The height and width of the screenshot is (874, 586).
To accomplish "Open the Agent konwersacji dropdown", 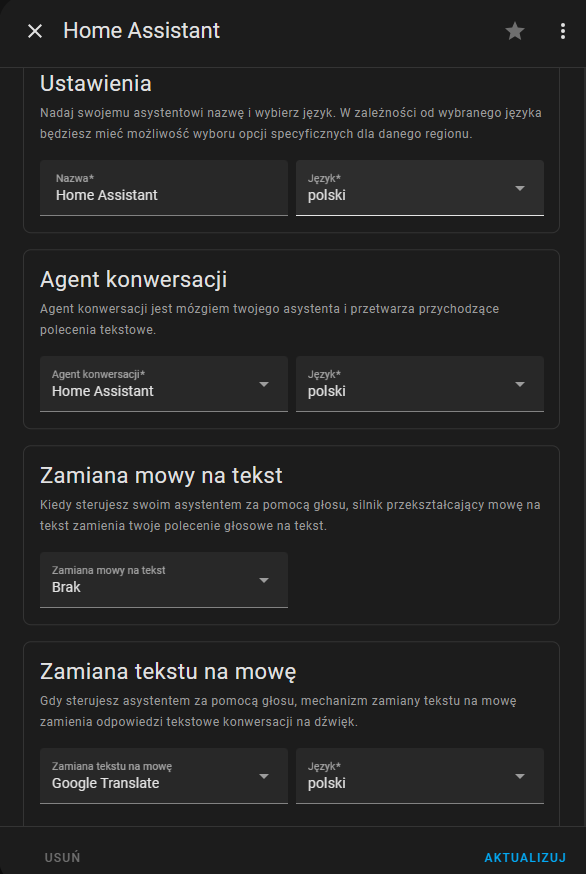I will coord(164,384).
